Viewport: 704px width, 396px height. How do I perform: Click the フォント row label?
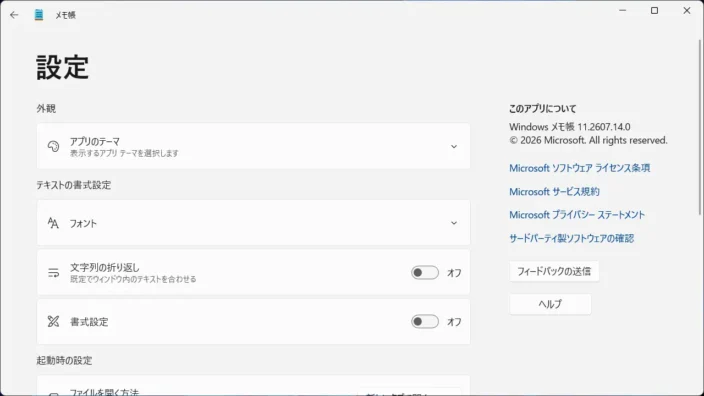point(83,224)
